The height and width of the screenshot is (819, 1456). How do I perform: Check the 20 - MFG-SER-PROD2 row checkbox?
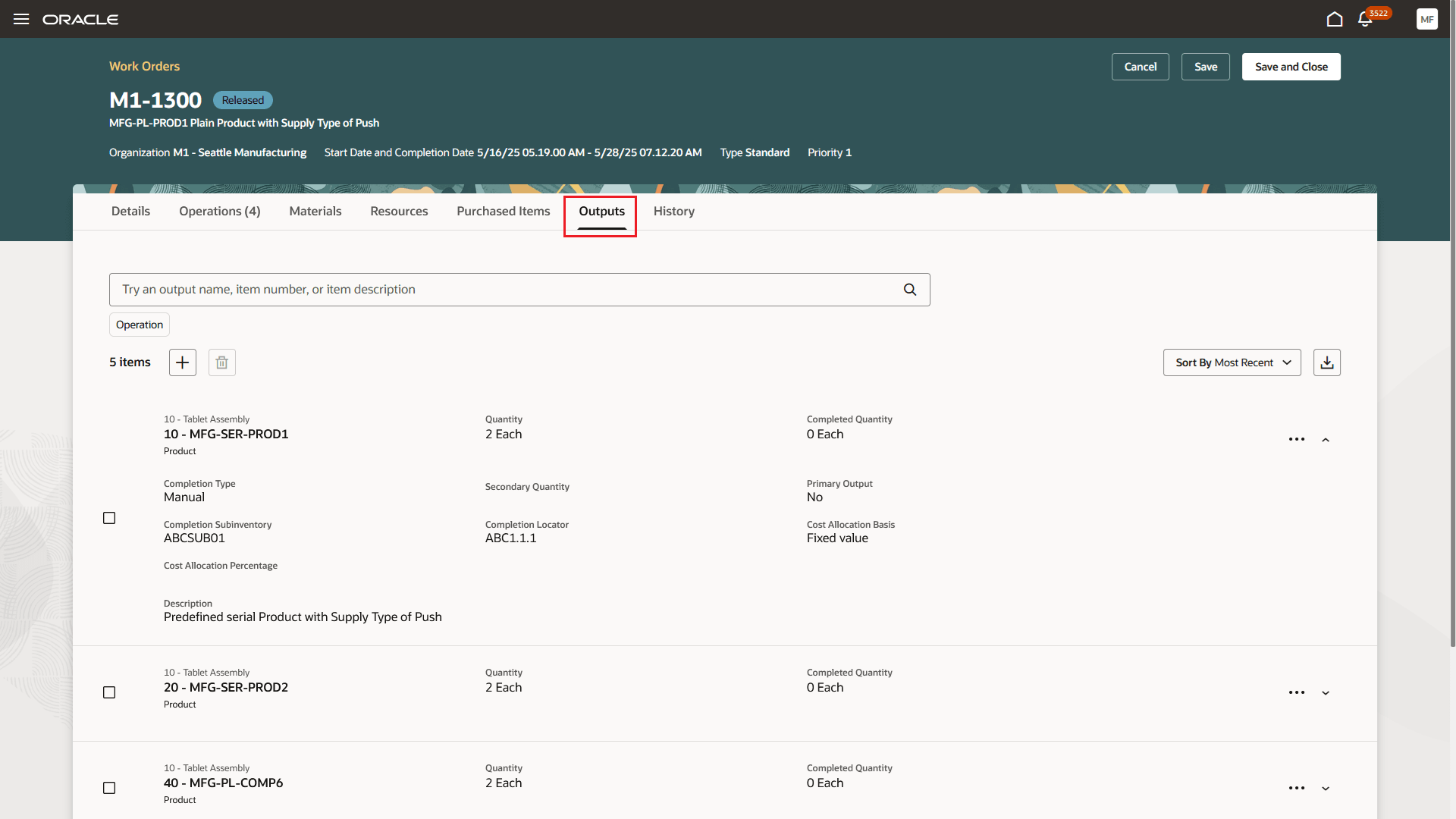pos(109,692)
